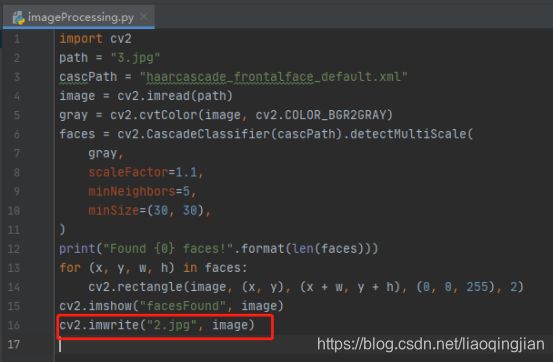Click the 'scaleFactor=1.1' argument
This screenshot has height=363, width=554.
point(143,172)
